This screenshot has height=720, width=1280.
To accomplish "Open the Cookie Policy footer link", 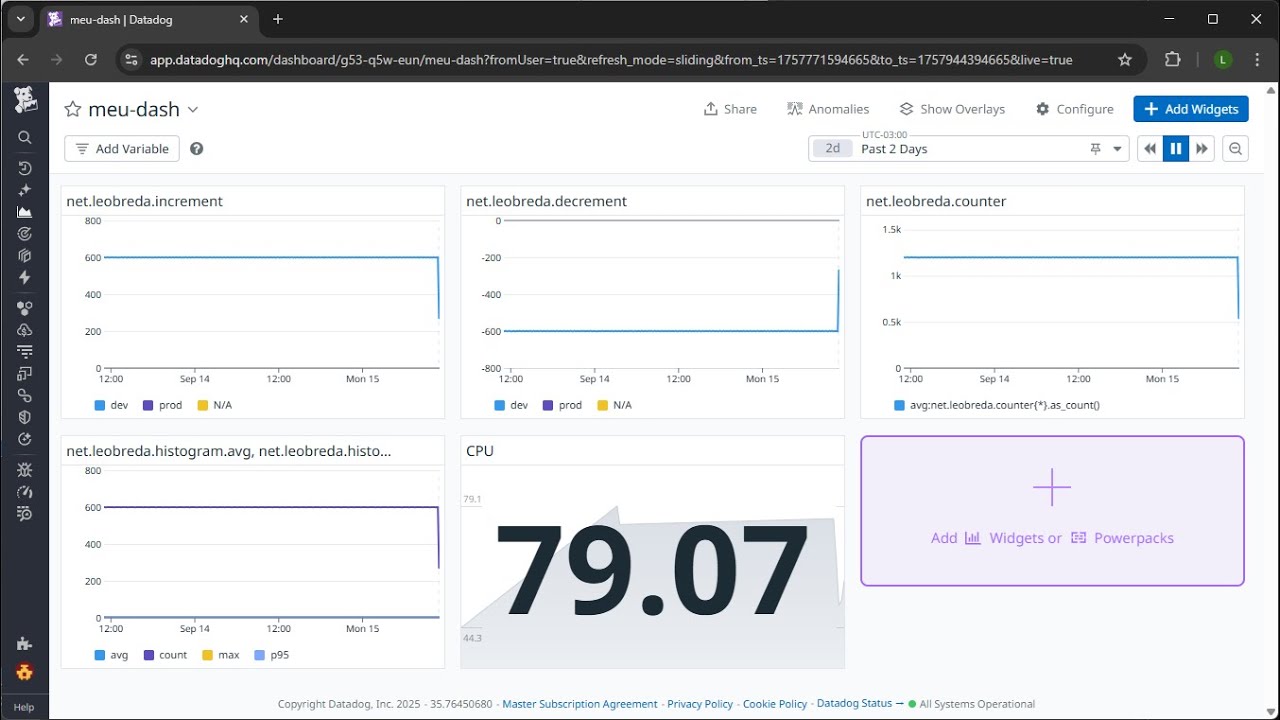I will (x=775, y=704).
